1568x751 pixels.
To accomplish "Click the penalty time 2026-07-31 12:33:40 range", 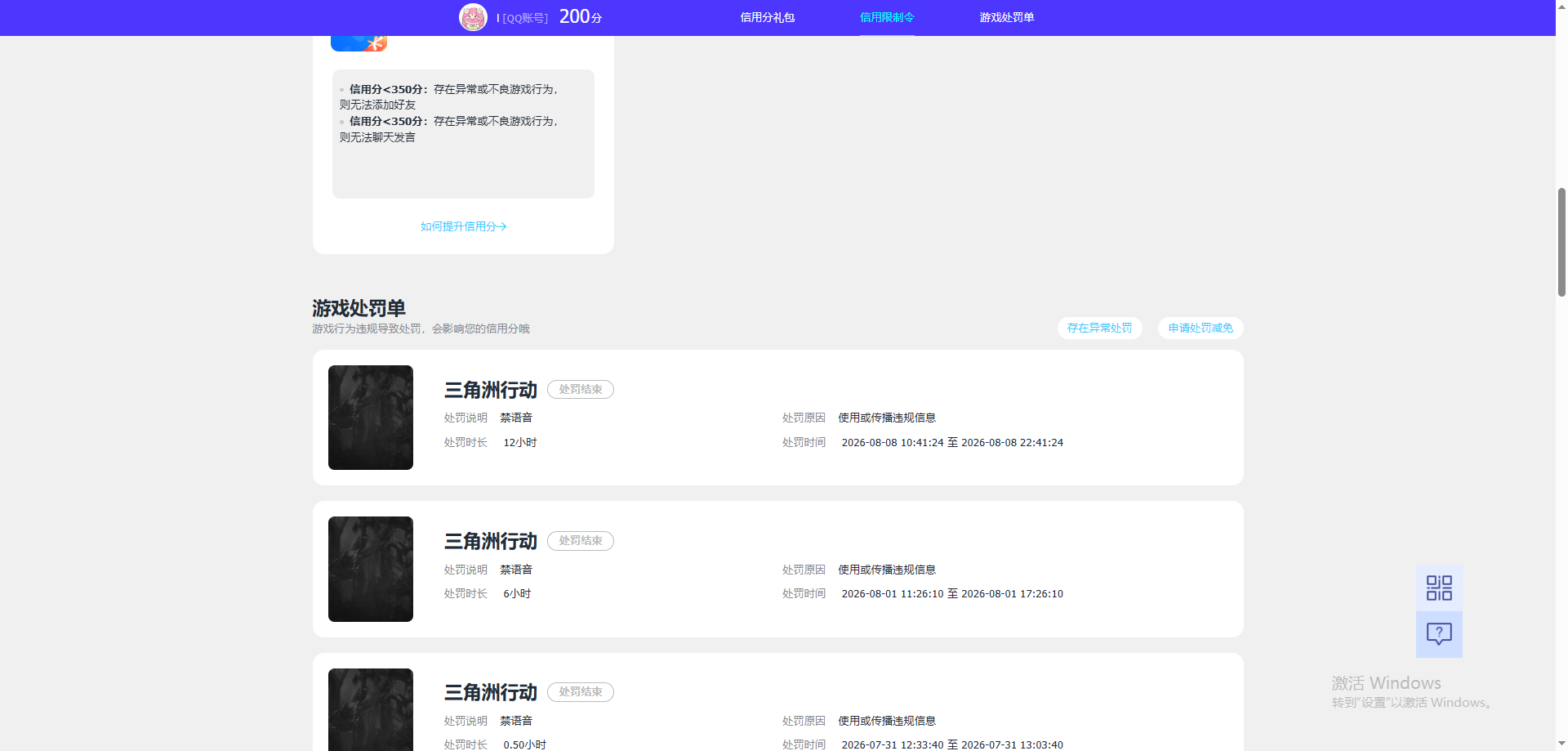I will point(952,745).
